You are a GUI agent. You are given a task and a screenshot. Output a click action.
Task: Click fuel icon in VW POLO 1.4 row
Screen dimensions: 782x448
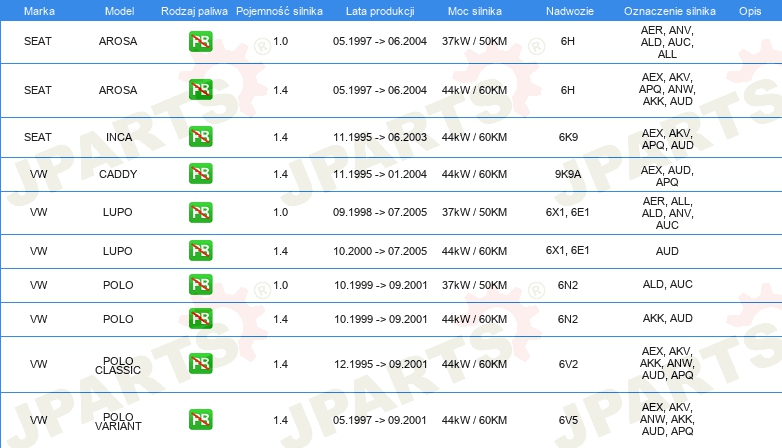click(200, 318)
